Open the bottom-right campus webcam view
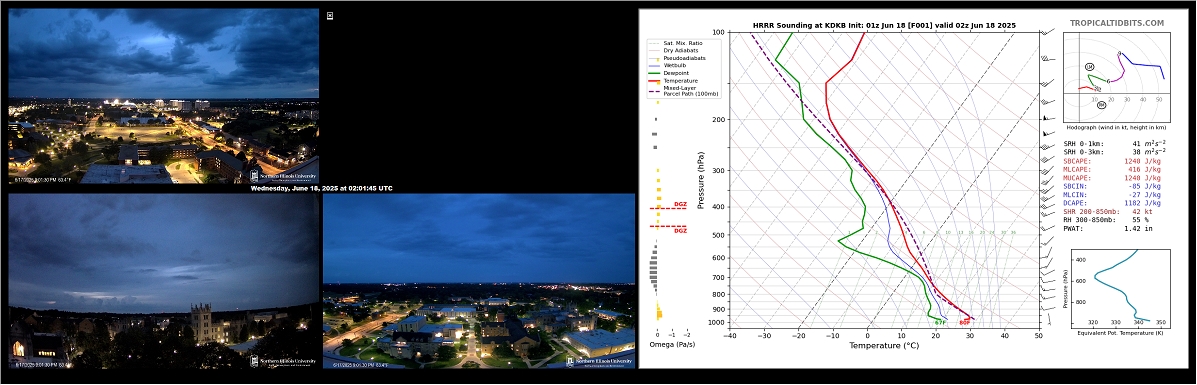 (x=479, y=281)
